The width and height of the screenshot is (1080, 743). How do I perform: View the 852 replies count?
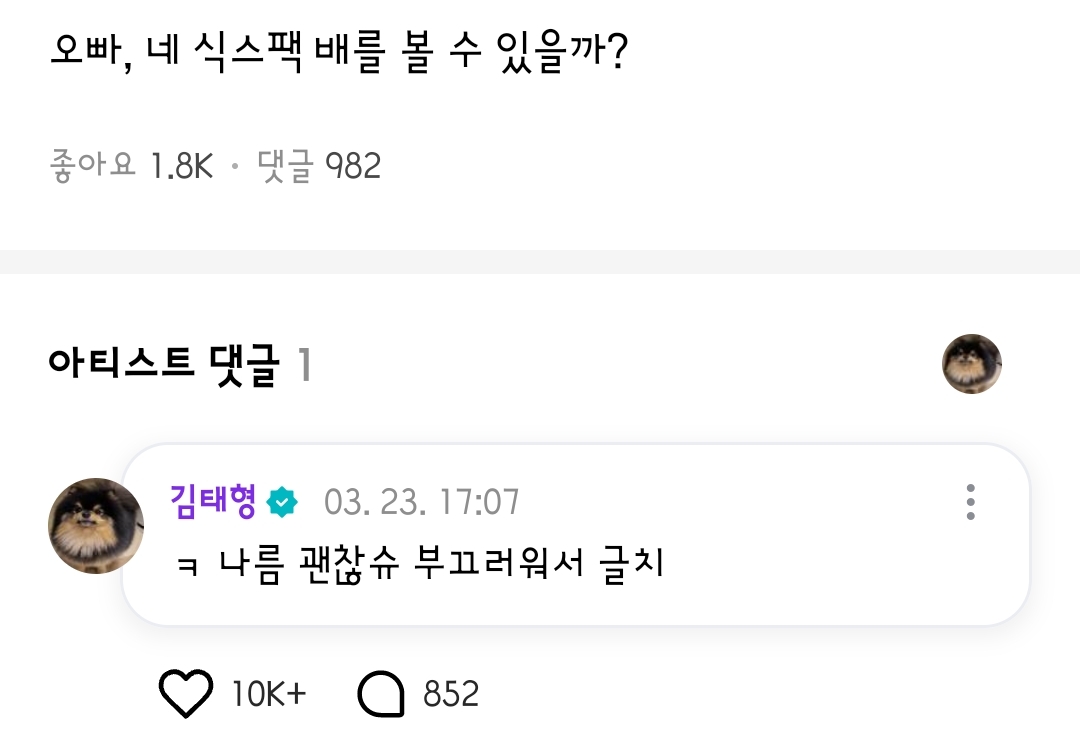click(451, 693)
